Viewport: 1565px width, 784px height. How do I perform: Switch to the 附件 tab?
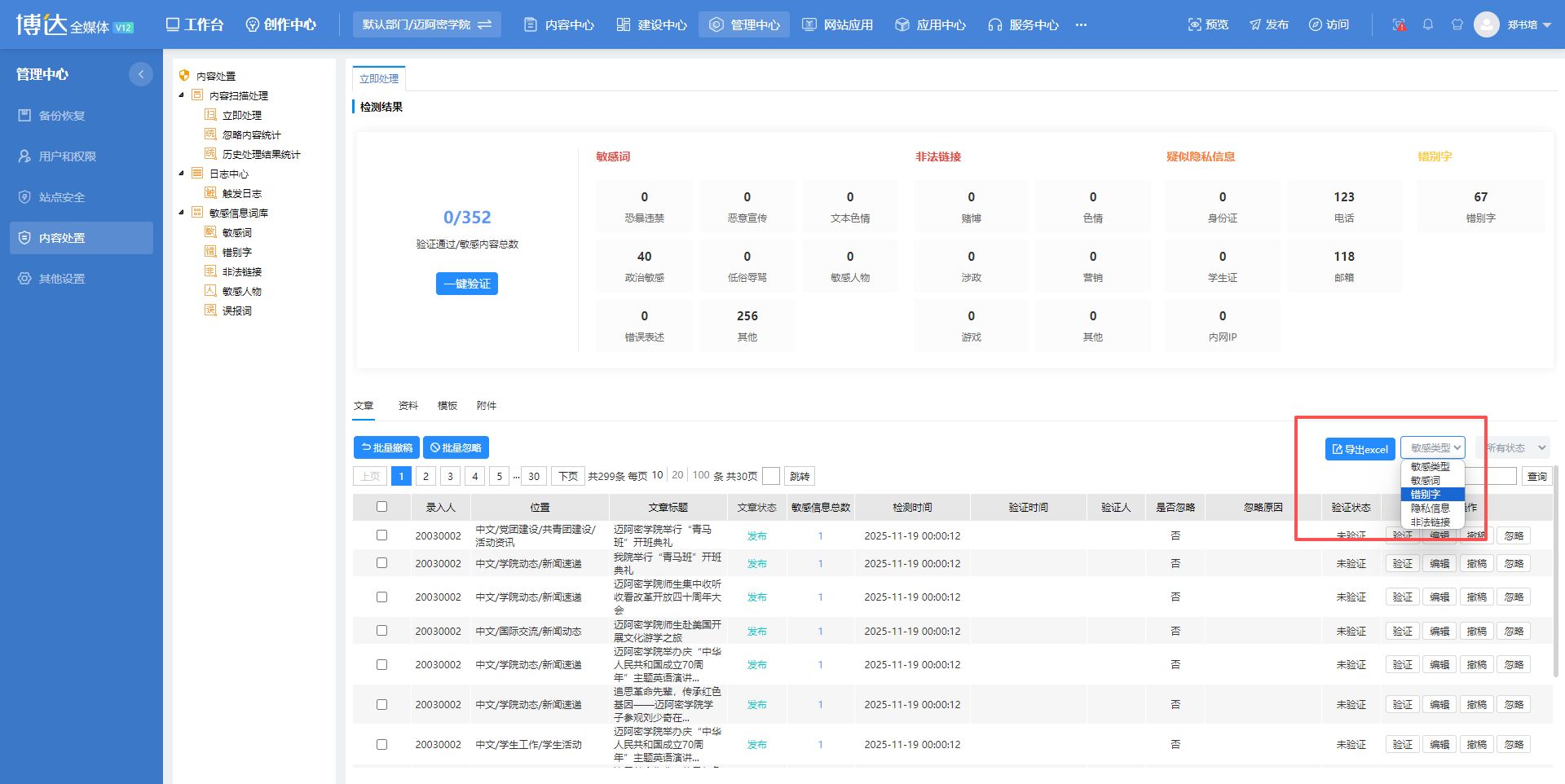pos(486,406)
